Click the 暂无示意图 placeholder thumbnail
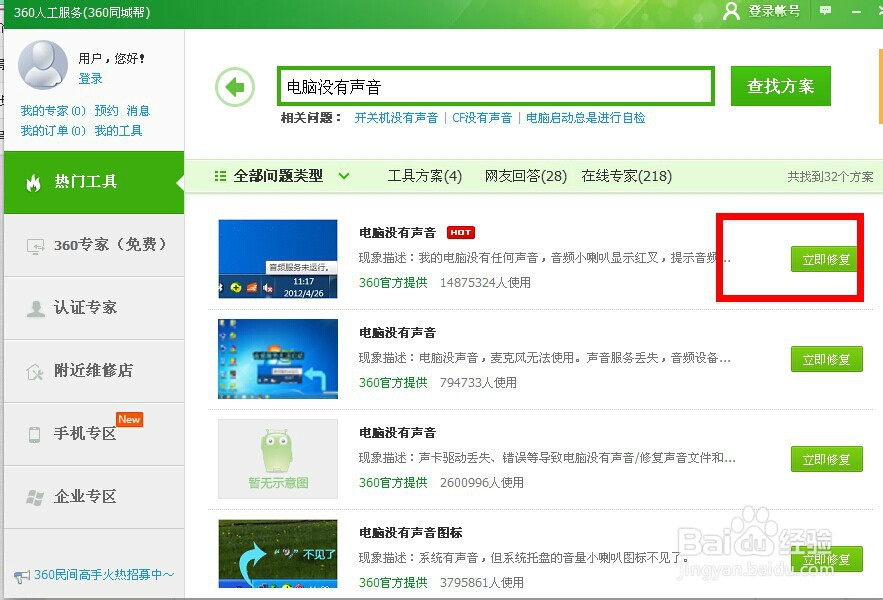 (278, 459)
